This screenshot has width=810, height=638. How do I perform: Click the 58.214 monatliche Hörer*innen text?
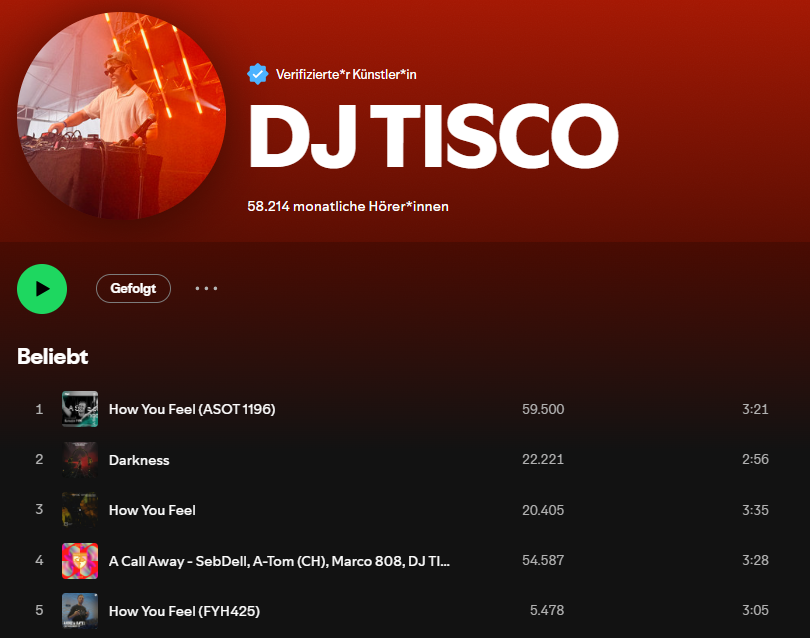[348, 207]
